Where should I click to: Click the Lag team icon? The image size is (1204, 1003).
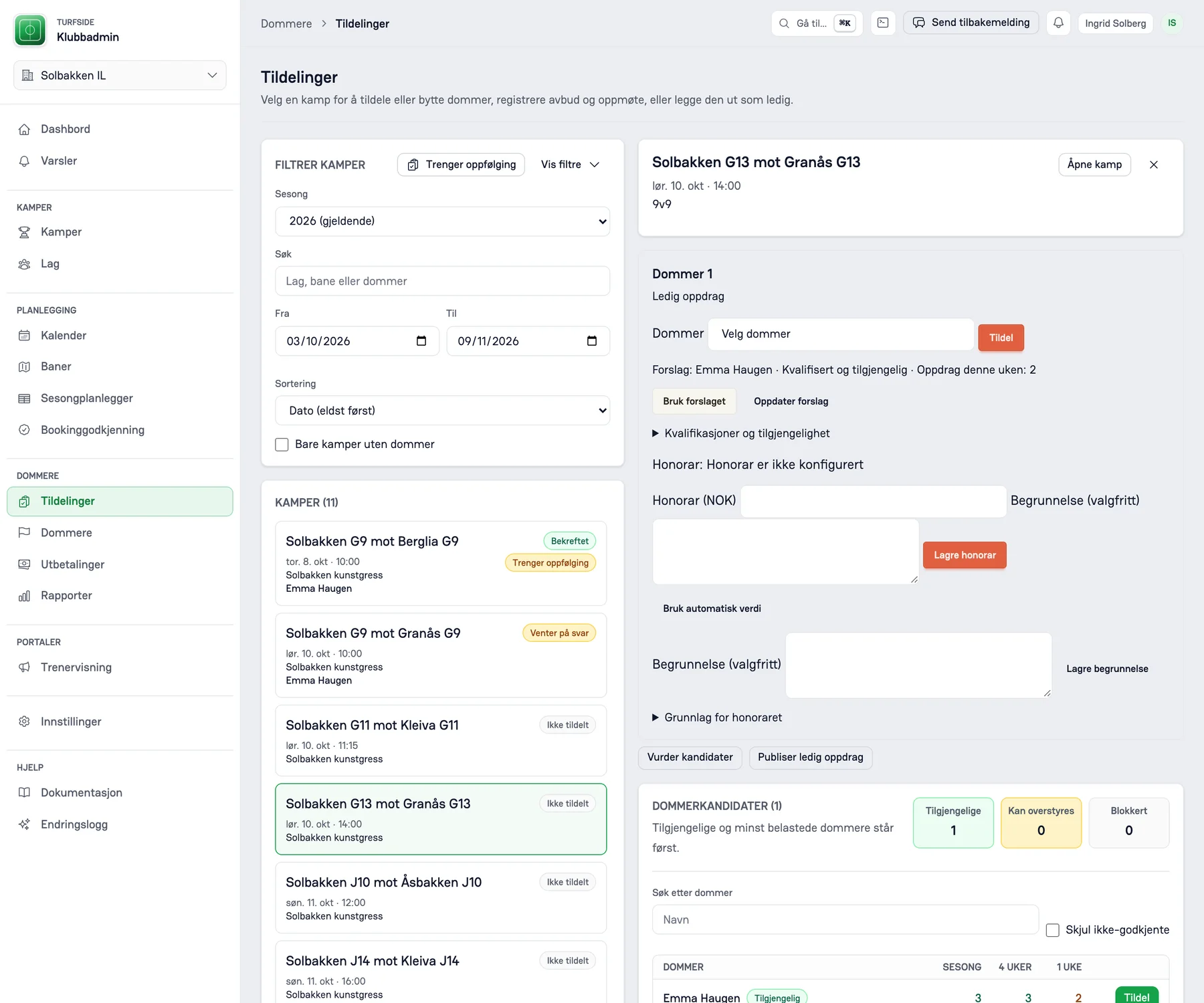pyautogui.click(x=25, y=264)
